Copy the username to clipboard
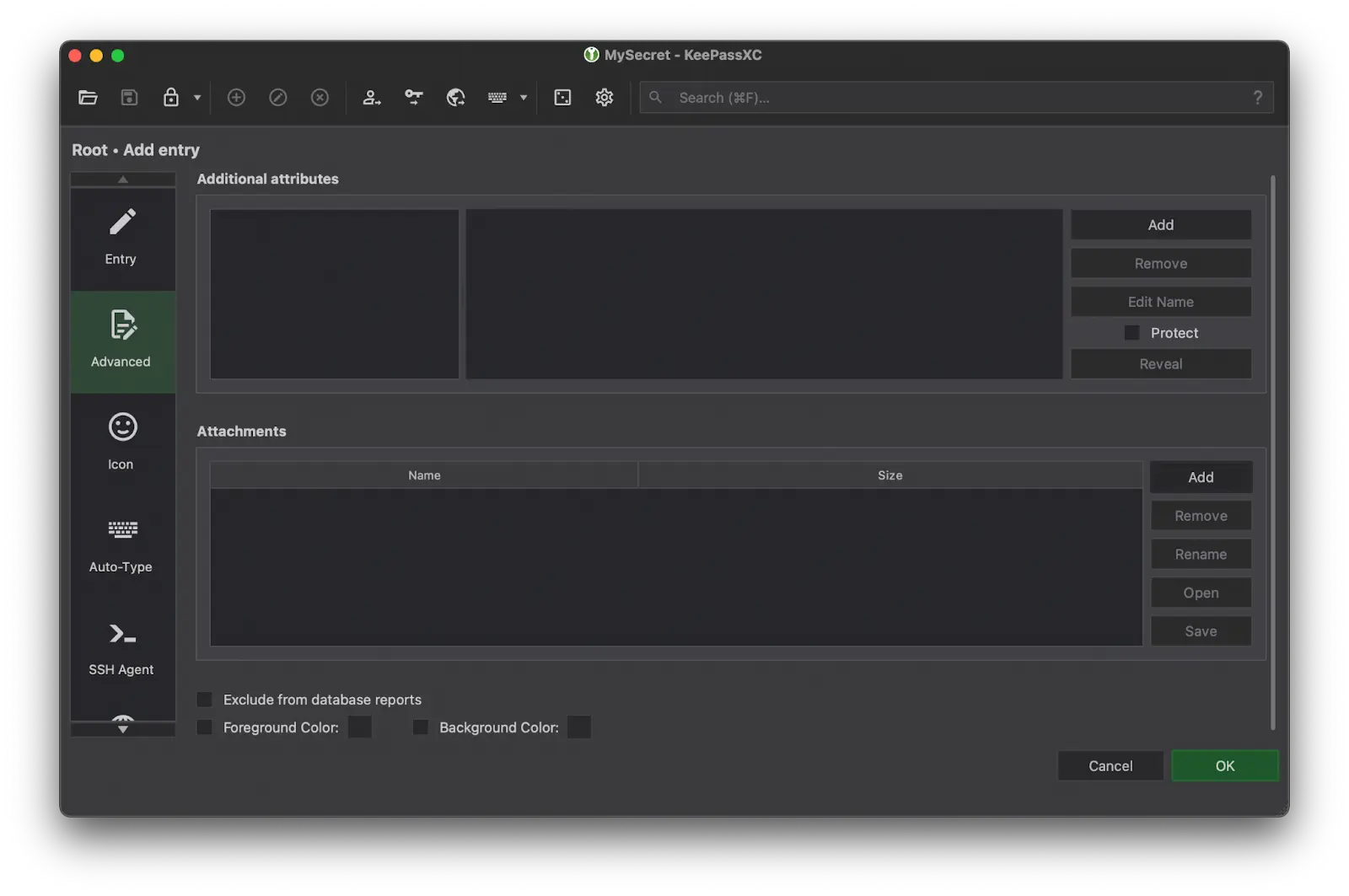 [371, 97]
